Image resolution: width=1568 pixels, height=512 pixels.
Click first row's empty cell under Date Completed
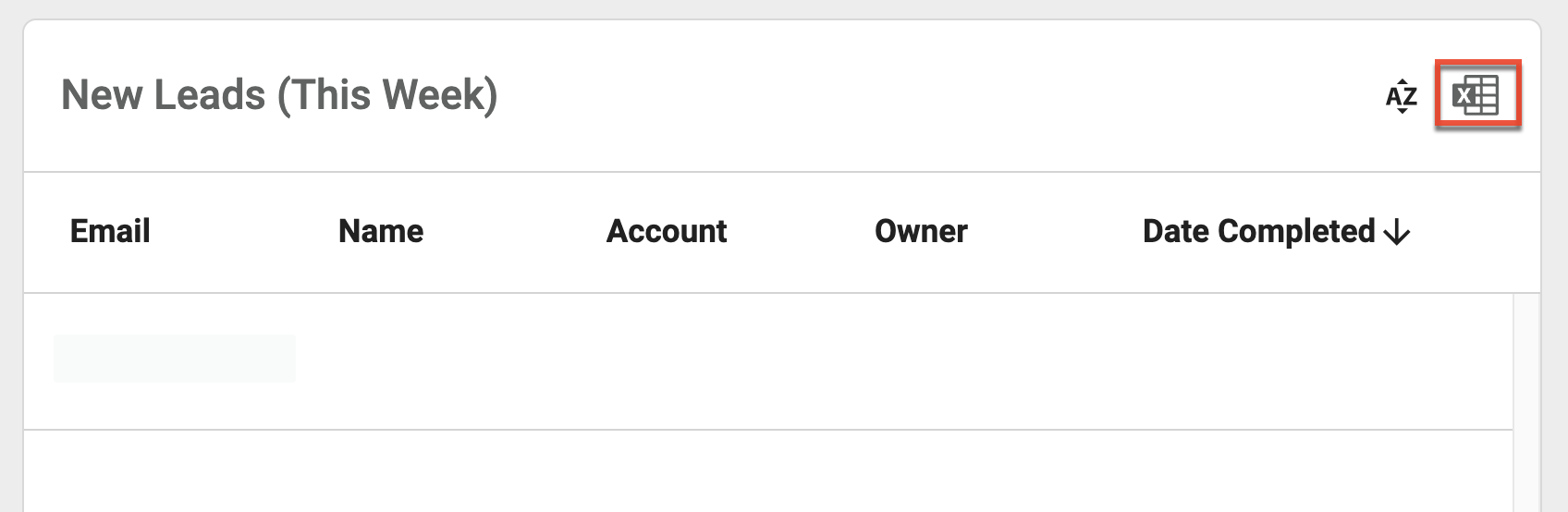click(1276, 360)
